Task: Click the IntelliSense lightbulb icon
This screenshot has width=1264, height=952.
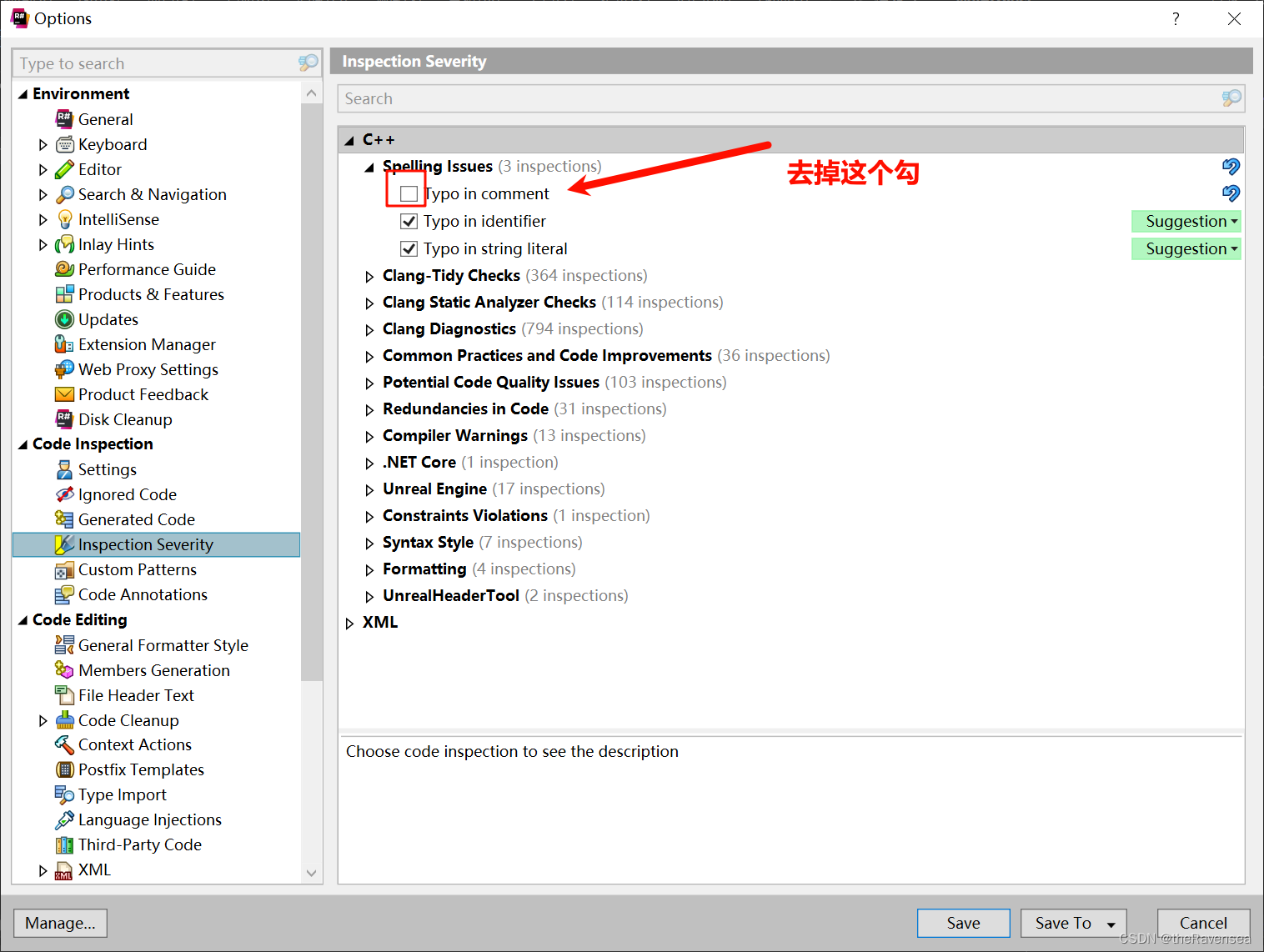Action: pyautogui.click(x=64, y=219)
